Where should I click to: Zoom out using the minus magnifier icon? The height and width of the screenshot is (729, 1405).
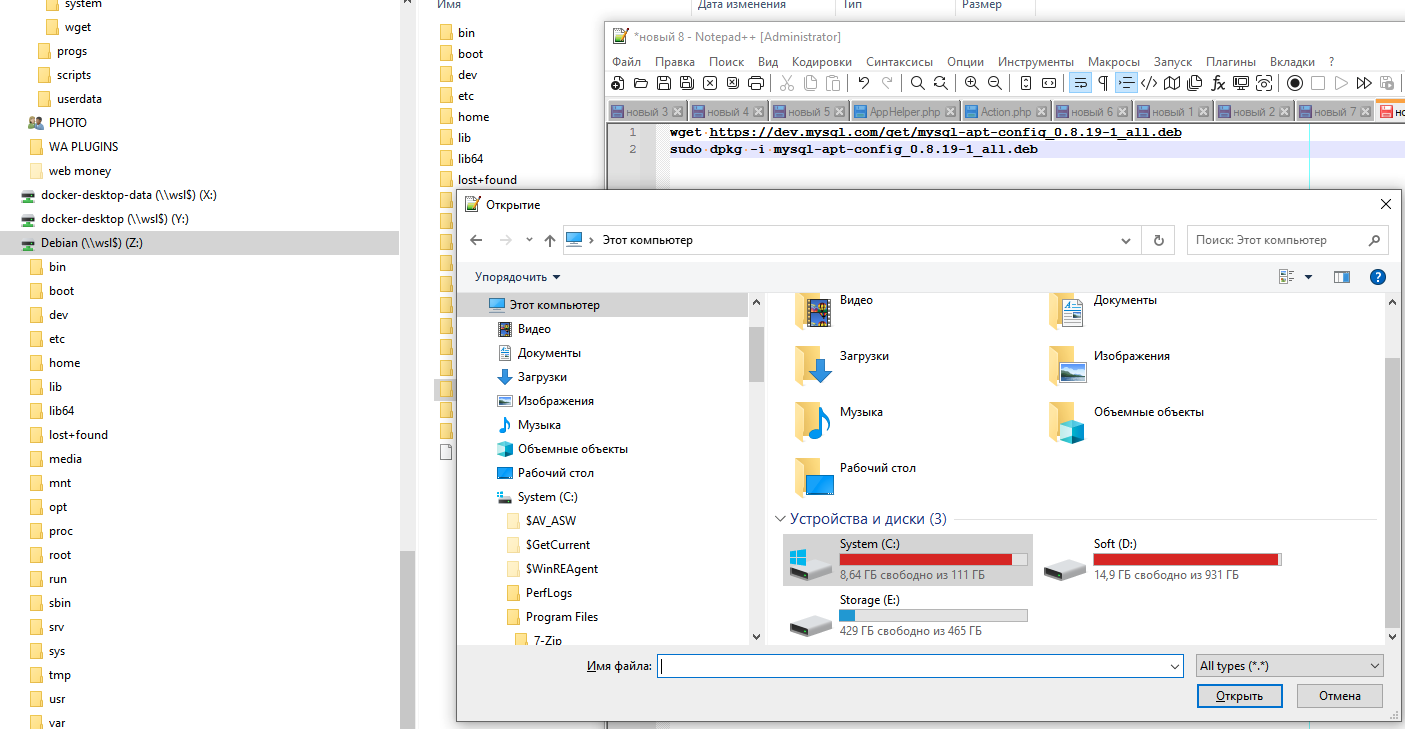tap(995, 83)
